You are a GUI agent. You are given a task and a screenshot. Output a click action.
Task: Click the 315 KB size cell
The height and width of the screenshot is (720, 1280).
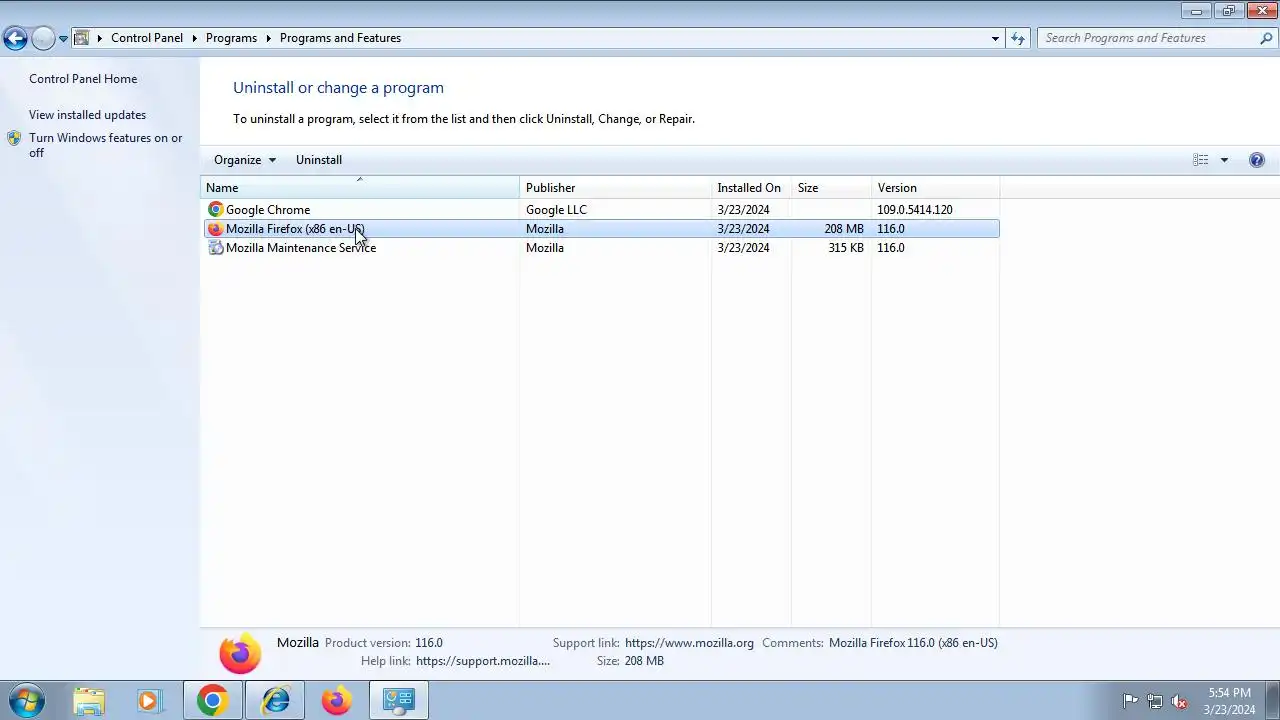[846, 248]
